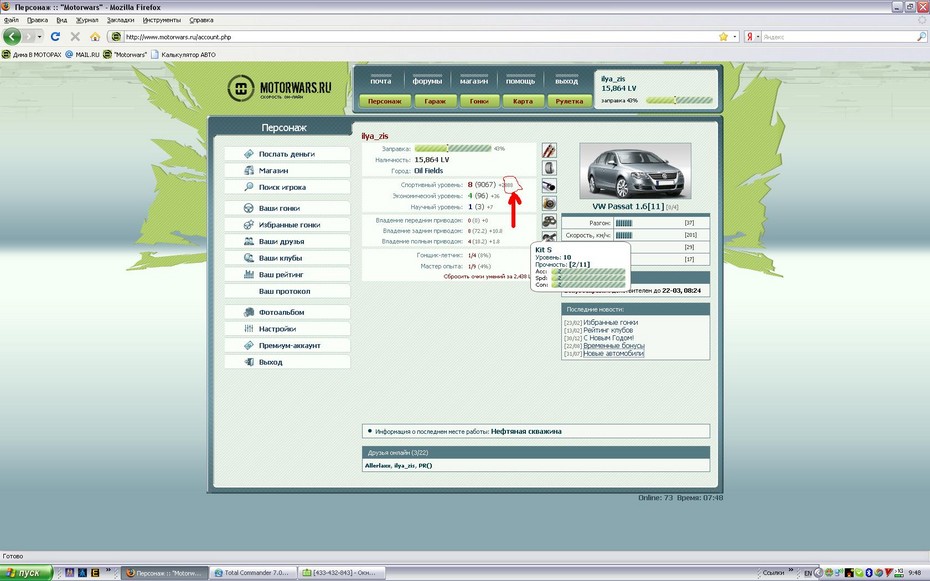Switch to the Персонаж green tab
Image resolution: width=930 pixels, height=581 pixels.
(x=385, y=101)
